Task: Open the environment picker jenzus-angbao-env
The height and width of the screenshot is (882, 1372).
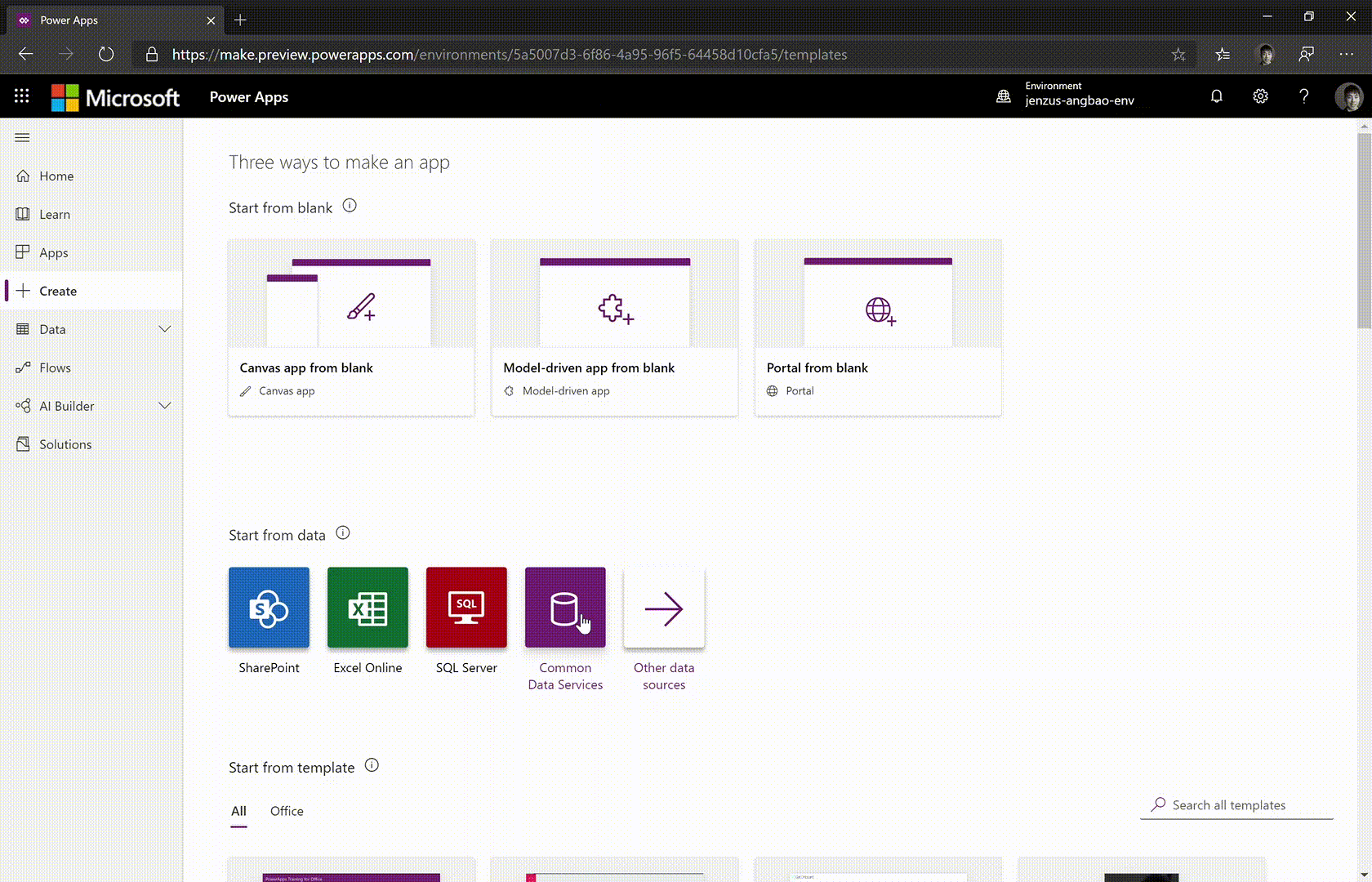Action: [x=1066, y=94]
